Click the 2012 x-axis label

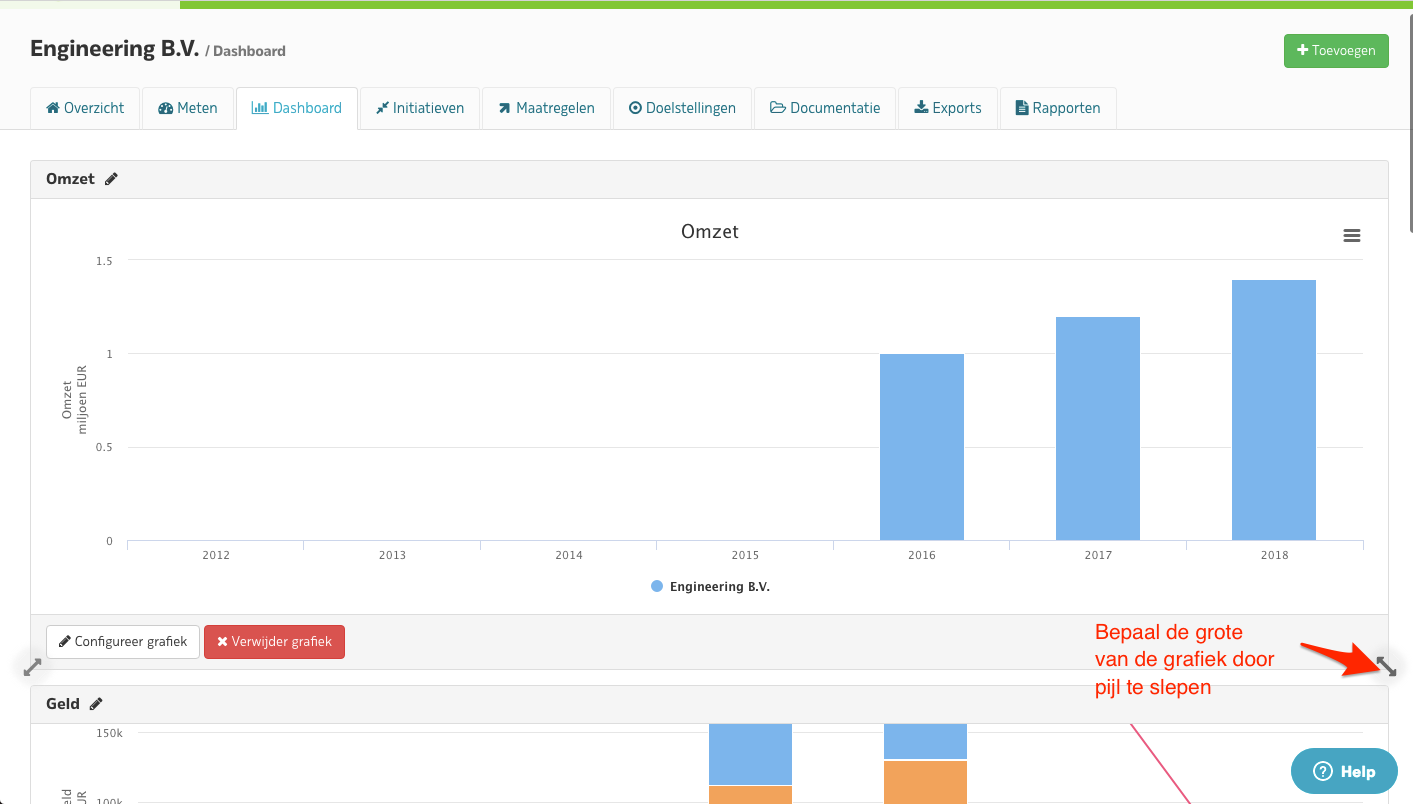pos(216,555)
